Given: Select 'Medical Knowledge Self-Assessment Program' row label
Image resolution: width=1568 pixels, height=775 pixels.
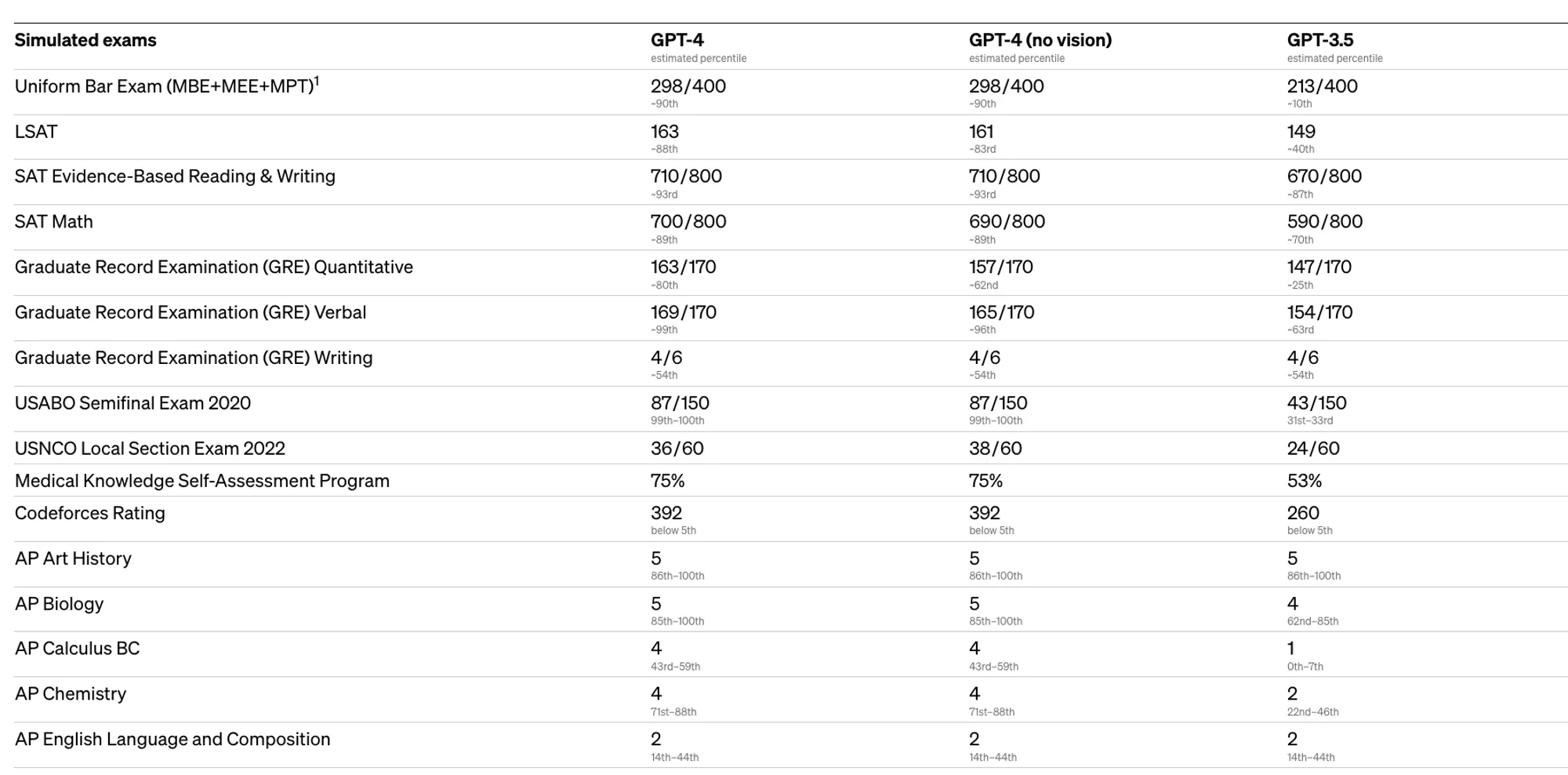Looking at the screenshot, I should pyautogui.click(x=201, y=481).
